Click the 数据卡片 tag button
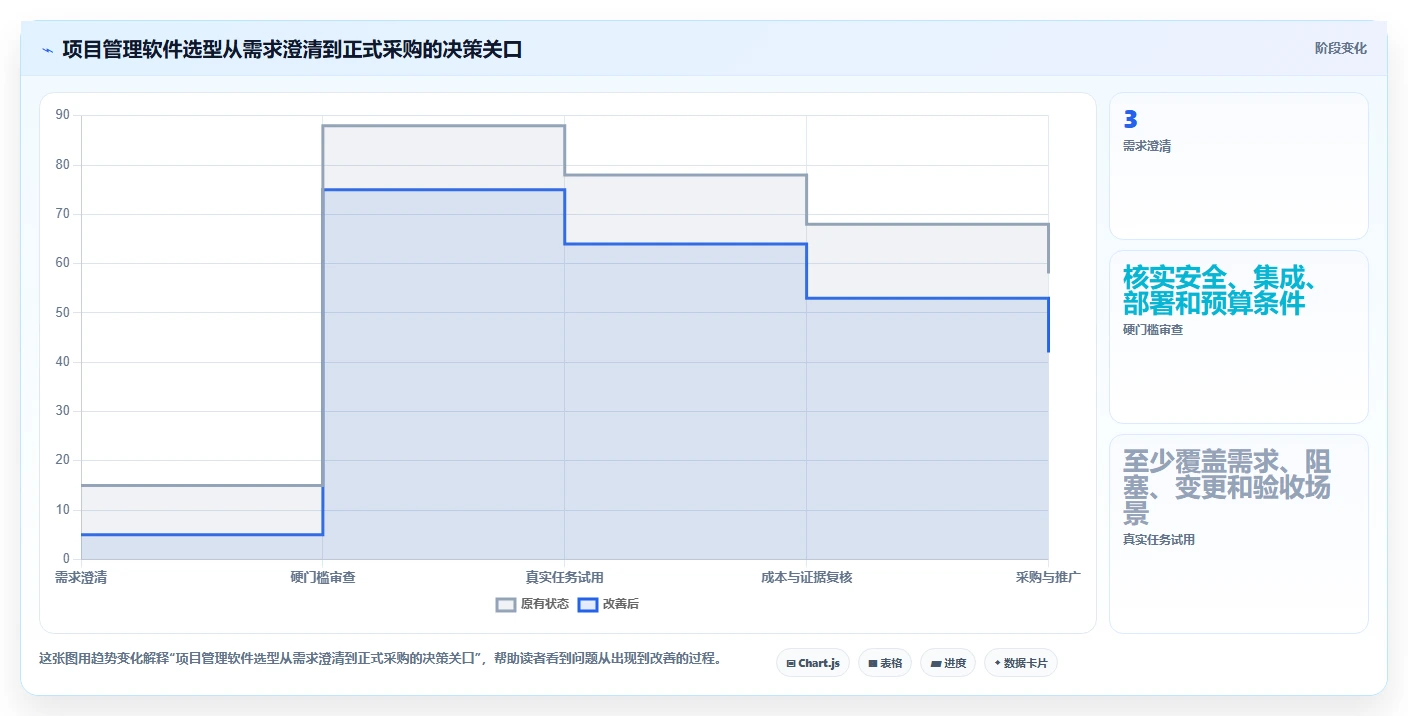Image resolution: width=1408 pixels, height=716 pixels. click(1021, 663)
